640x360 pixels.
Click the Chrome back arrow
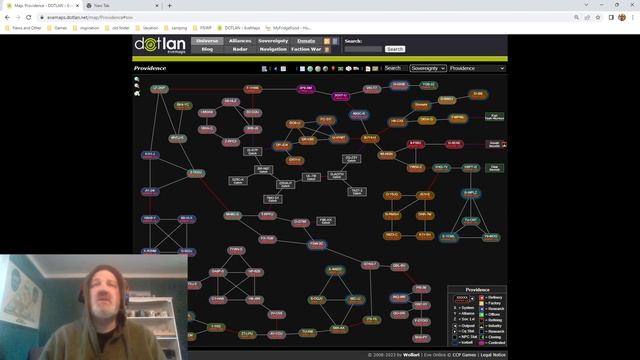(x=7, y=18)
